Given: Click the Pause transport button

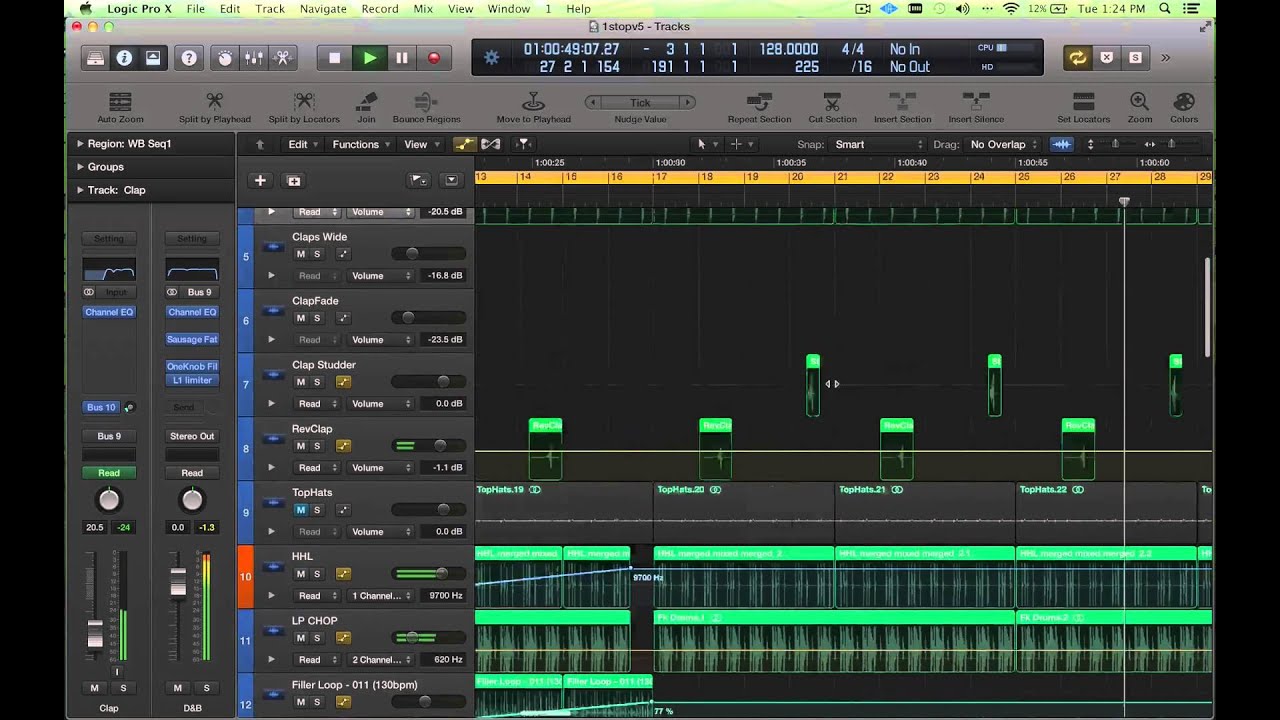Looking at the screenshot, I should (x=401, y=58).
